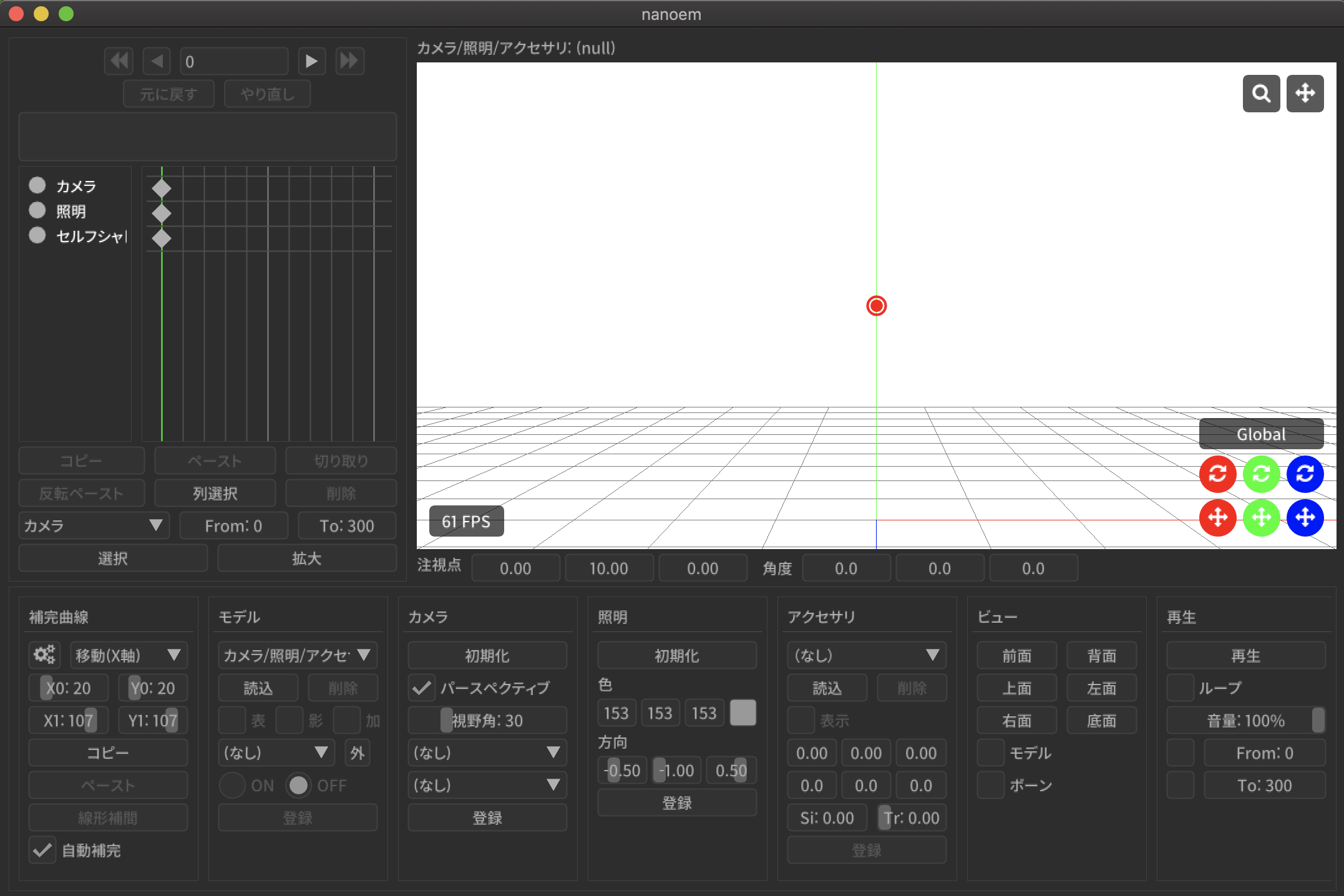Click the green move Y-axis icon
This screenshot has width=1344, height=896.
click(1261, 517)
